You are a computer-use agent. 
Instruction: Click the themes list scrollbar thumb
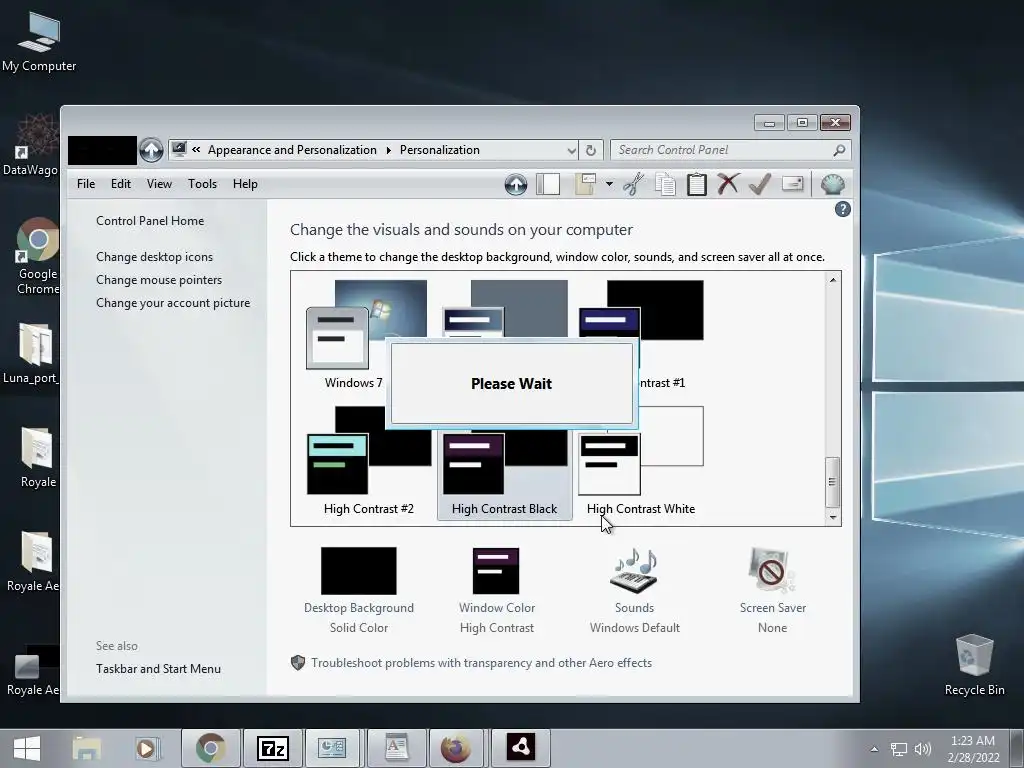(833, 482)
